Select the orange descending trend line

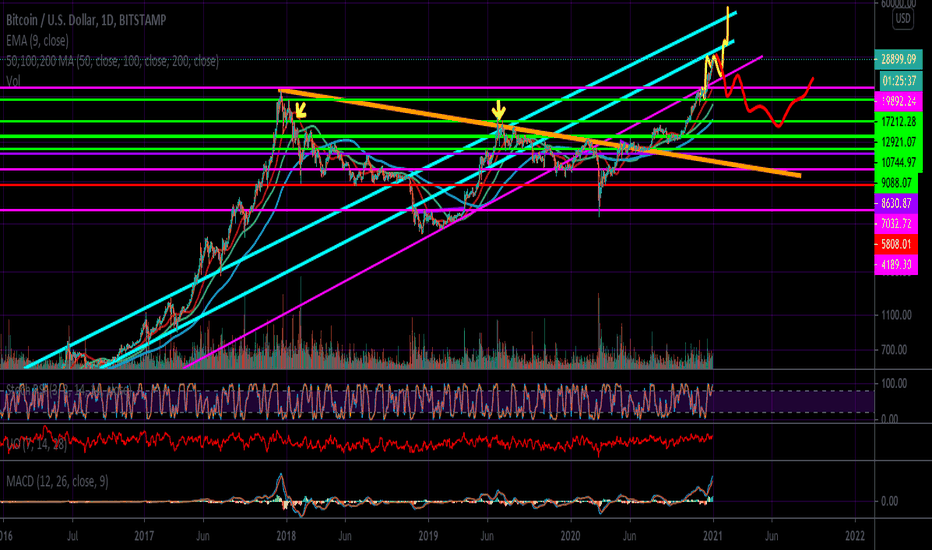pos(540,133)
